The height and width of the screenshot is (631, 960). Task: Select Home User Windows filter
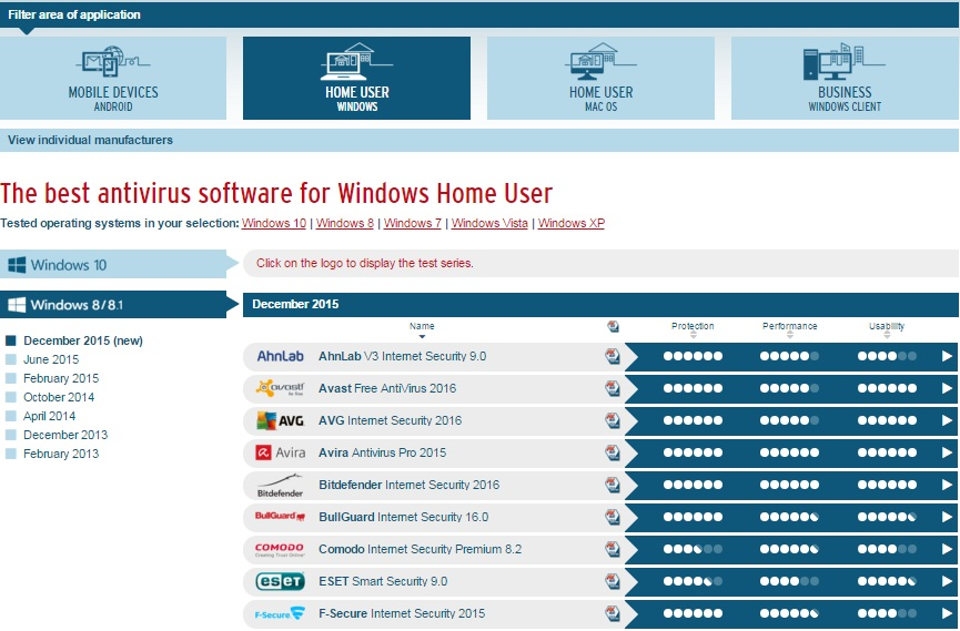coord(357,78)
